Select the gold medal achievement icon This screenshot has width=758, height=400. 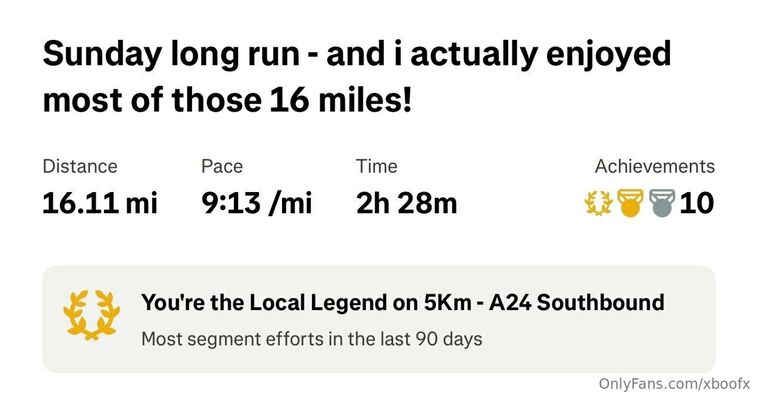click(x=630, y=203)
